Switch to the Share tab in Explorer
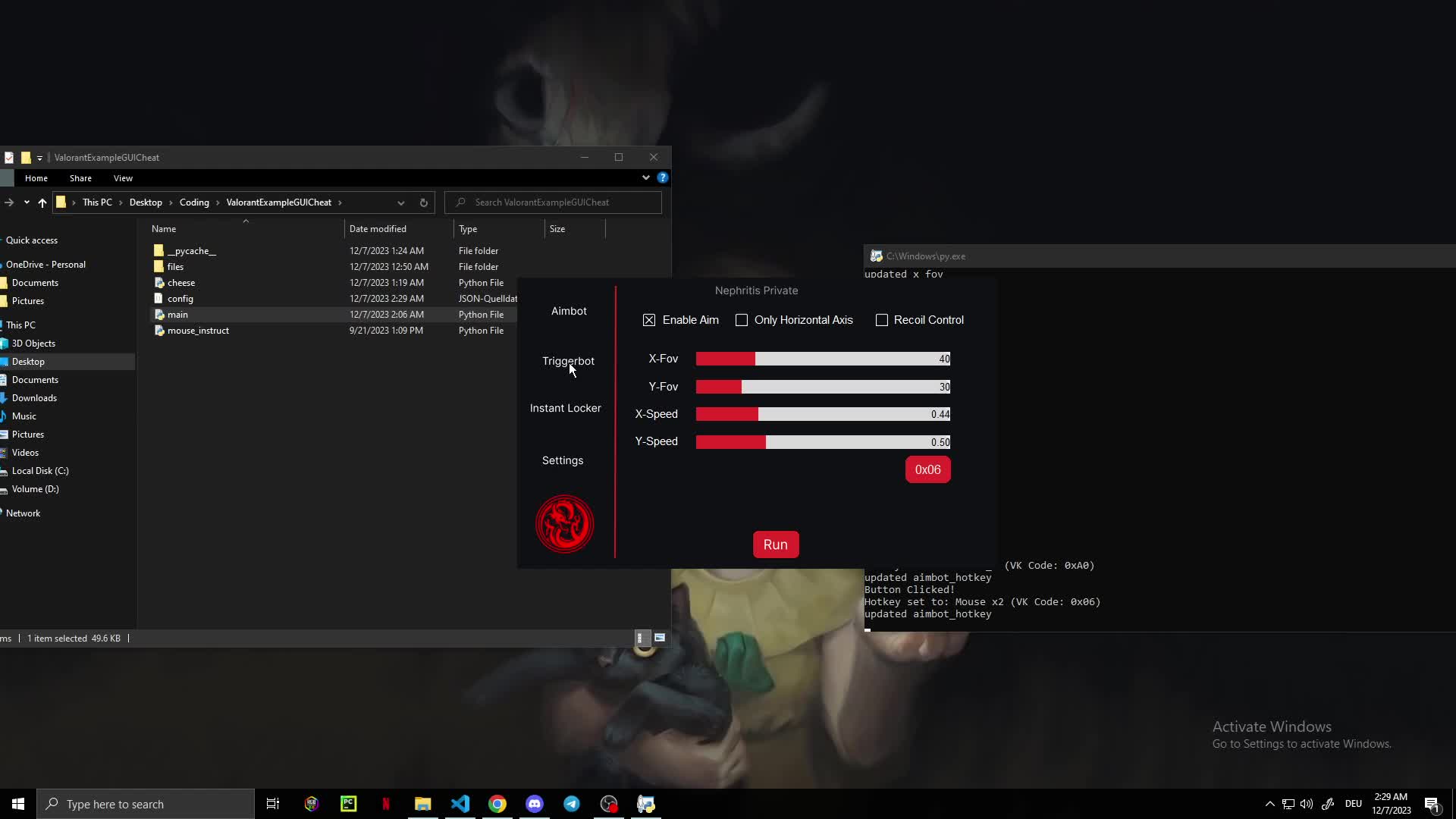The width and height of the screenshot is (1456, 819). pos(80,177)
